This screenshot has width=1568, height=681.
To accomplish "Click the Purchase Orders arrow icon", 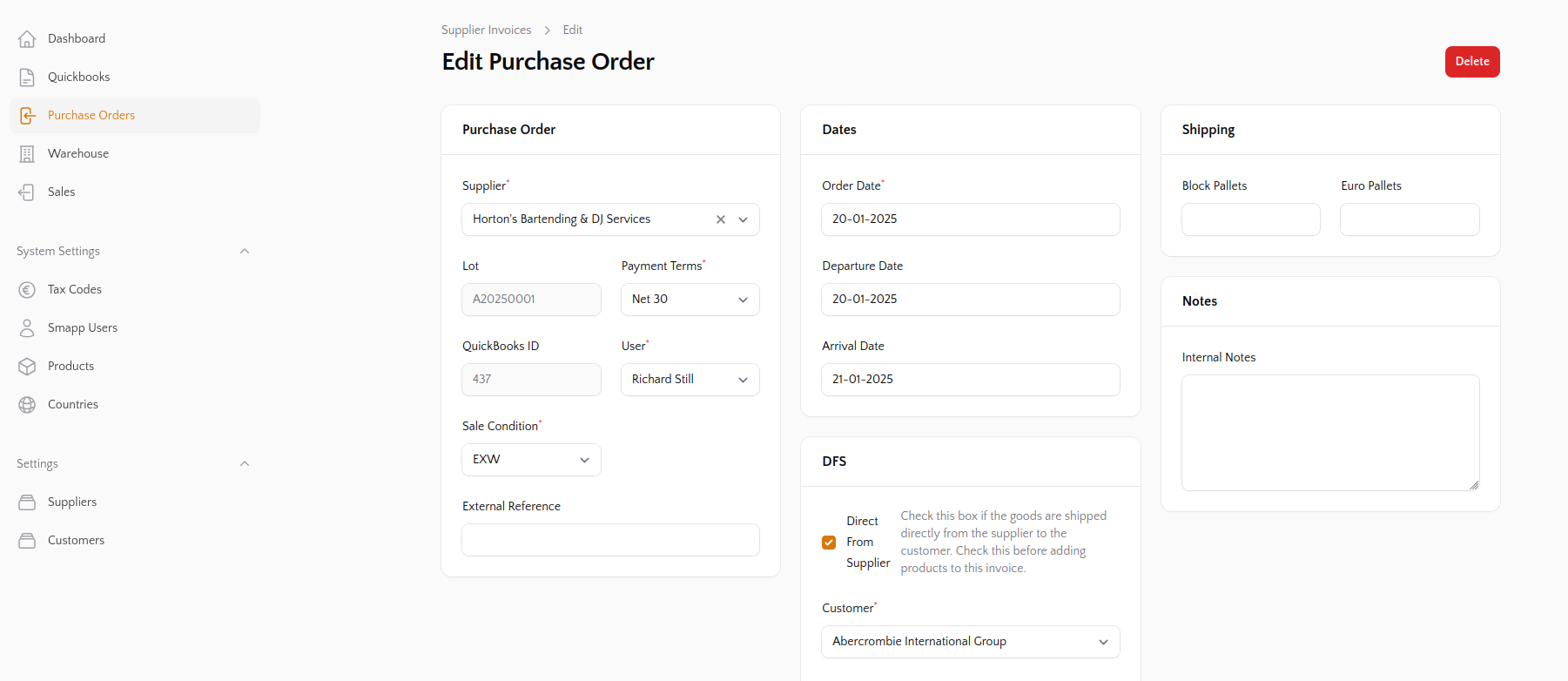I will click(x=27, y=116).
